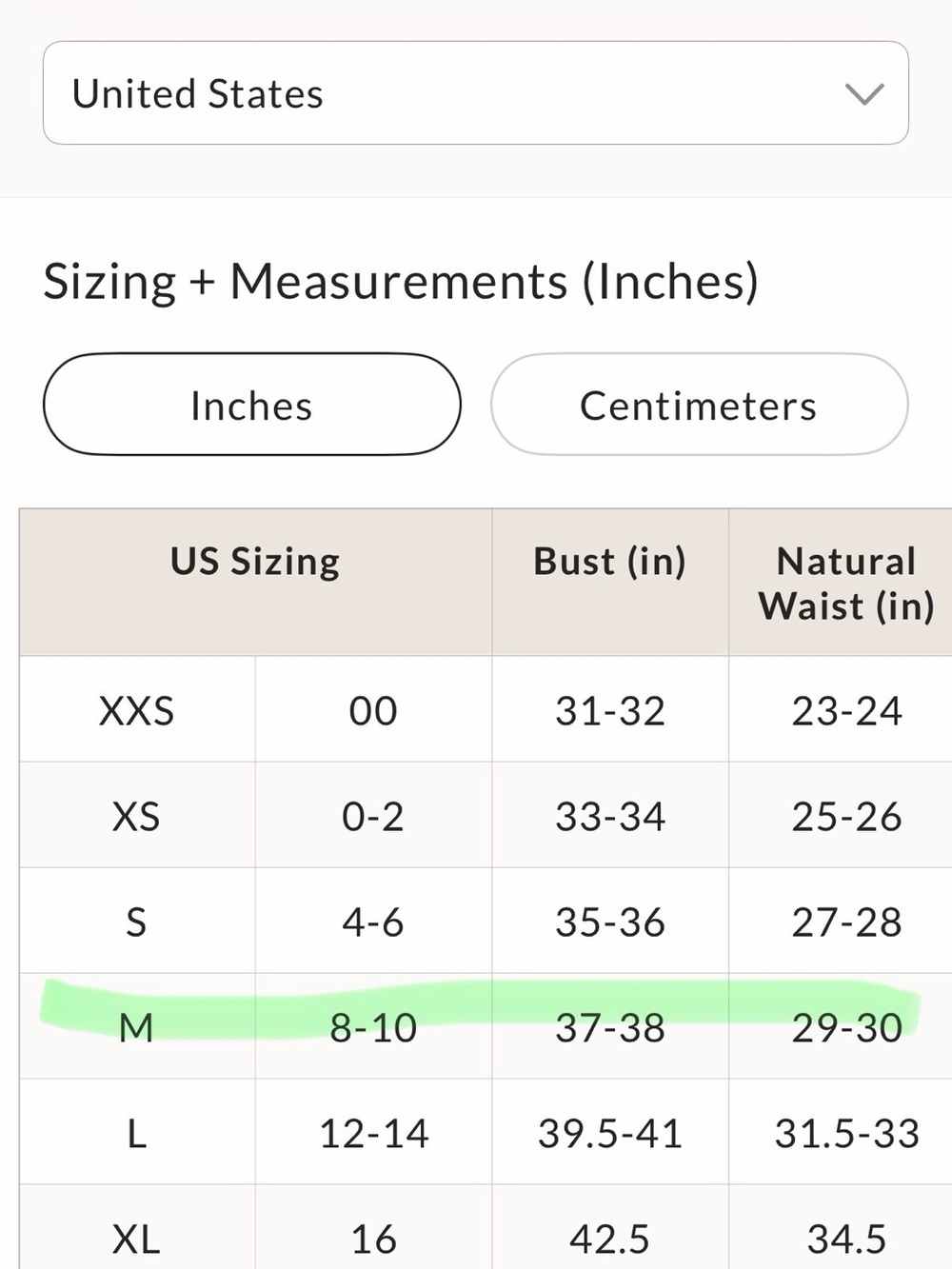Click the chevron arrow in country selector
952x1269 pixels.
864,94
